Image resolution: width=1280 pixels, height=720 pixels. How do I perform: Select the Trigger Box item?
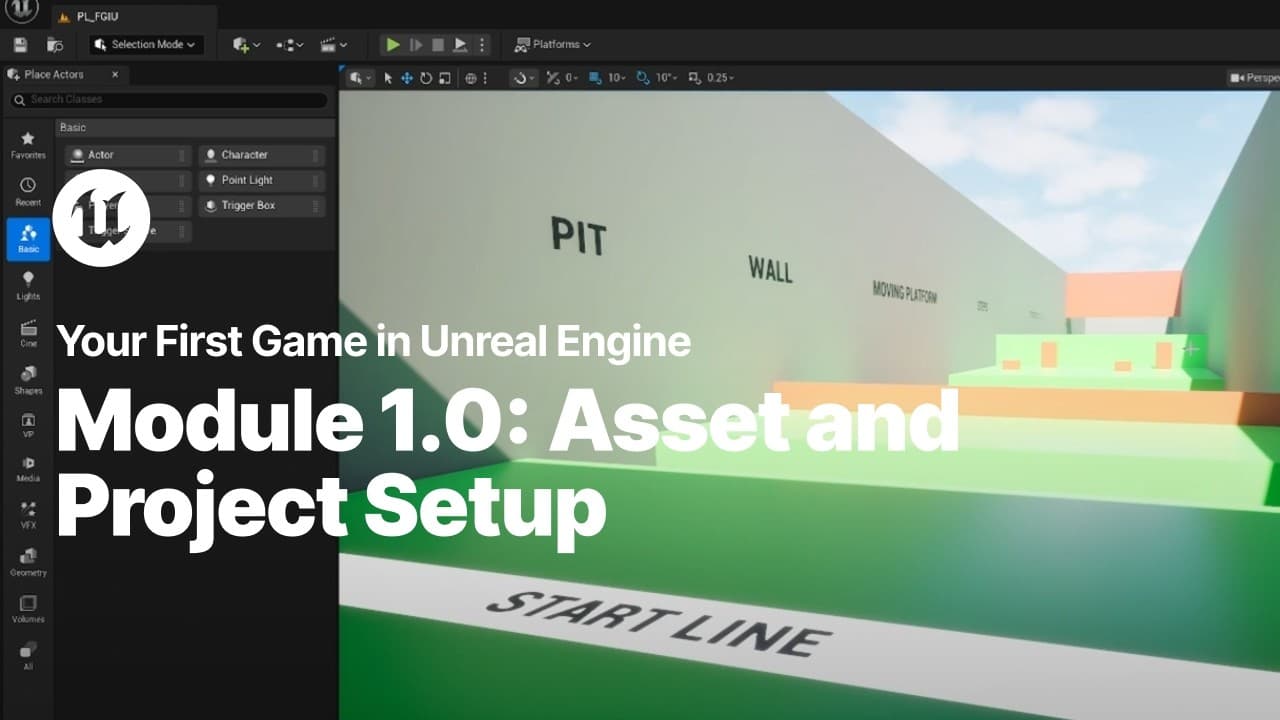coord(262,205)
